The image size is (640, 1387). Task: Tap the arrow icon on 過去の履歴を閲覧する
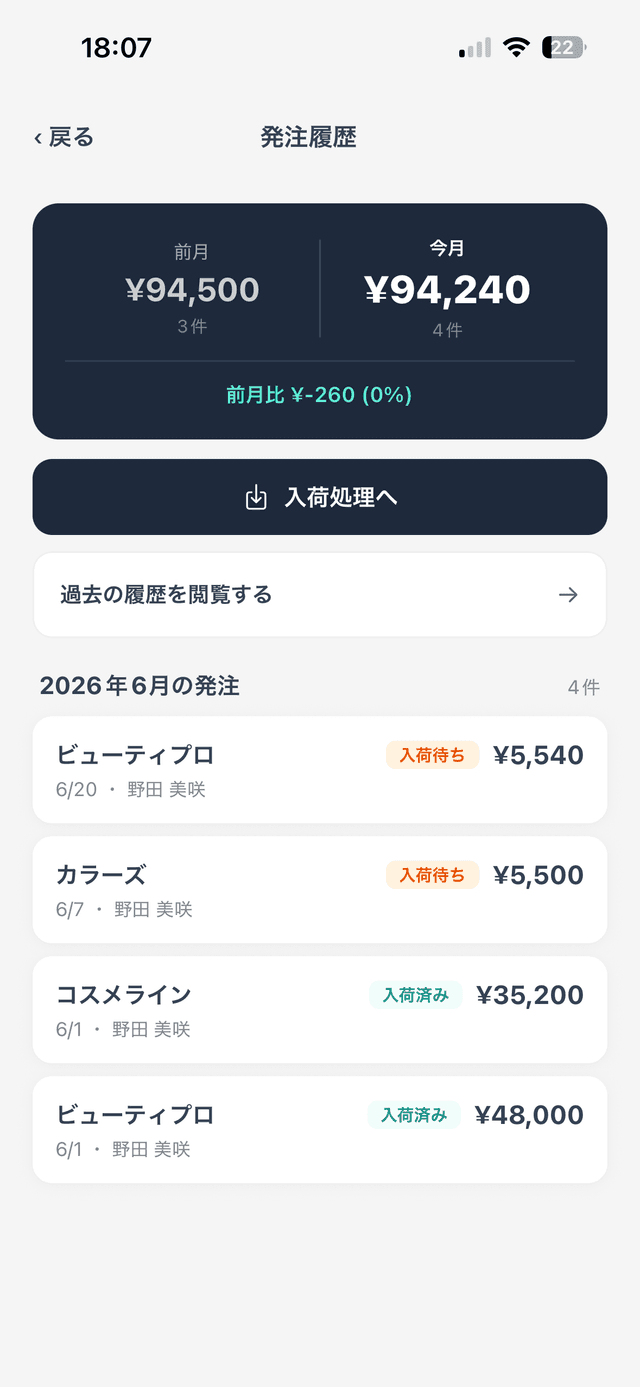tap(568, 595)
